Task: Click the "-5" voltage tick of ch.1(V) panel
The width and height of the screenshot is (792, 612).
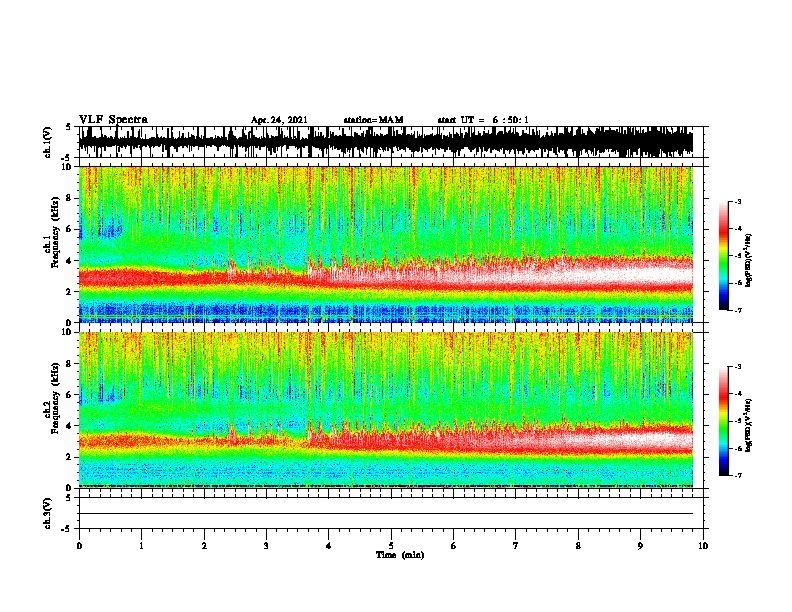Action: pos(67,158)
